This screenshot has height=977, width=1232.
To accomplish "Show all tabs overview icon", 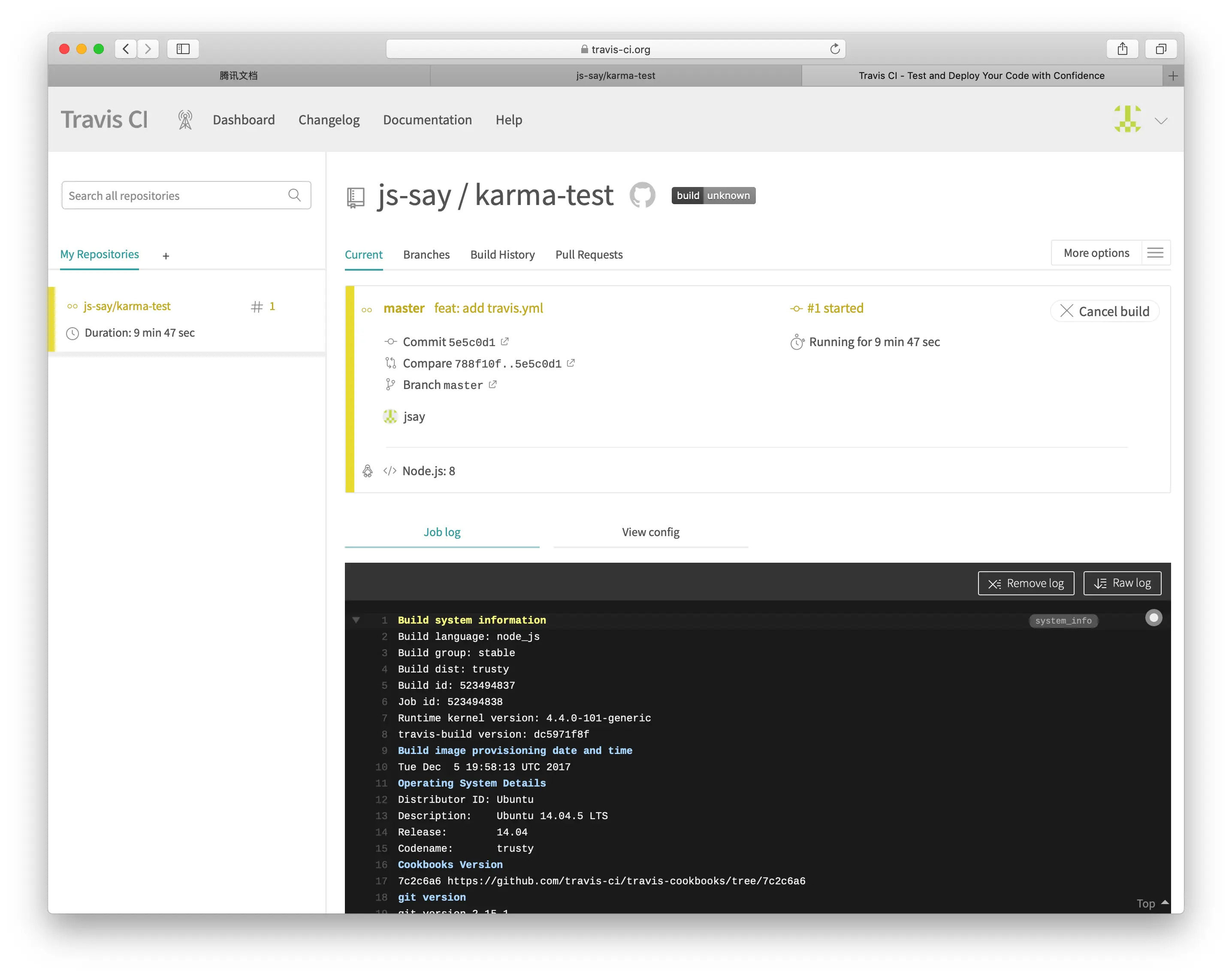I will pyautogui.click(x=1160, y=49).
